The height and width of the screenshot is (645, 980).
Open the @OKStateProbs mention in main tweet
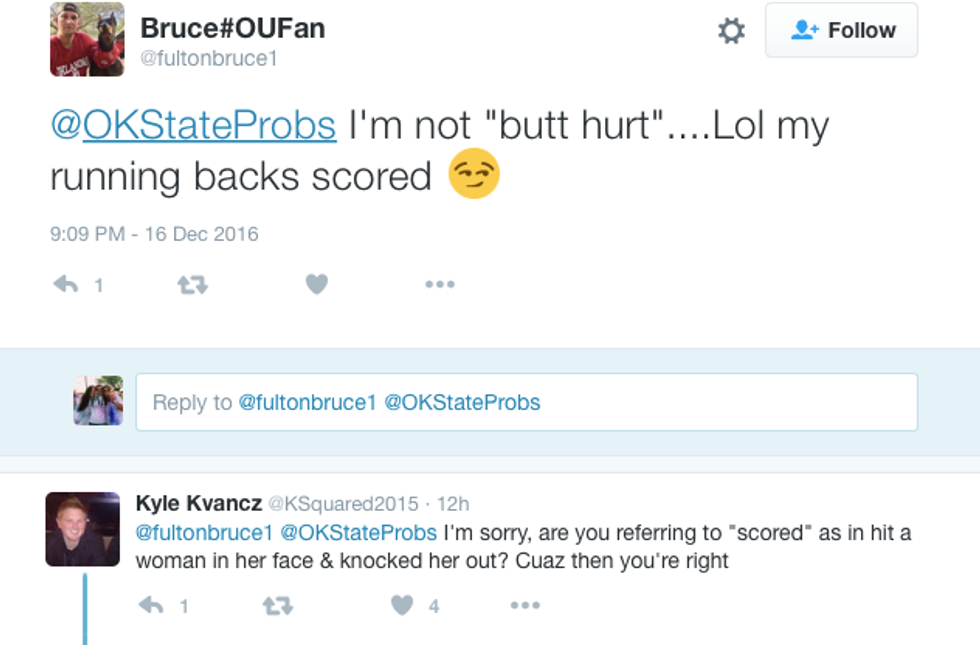point(193,126)
